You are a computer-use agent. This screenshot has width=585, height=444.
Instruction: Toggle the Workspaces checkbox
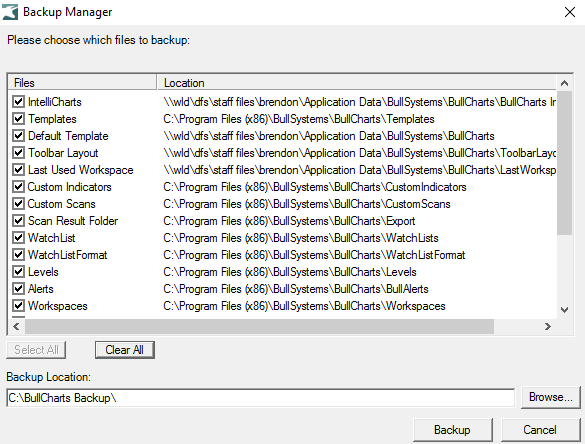[18, 306]
